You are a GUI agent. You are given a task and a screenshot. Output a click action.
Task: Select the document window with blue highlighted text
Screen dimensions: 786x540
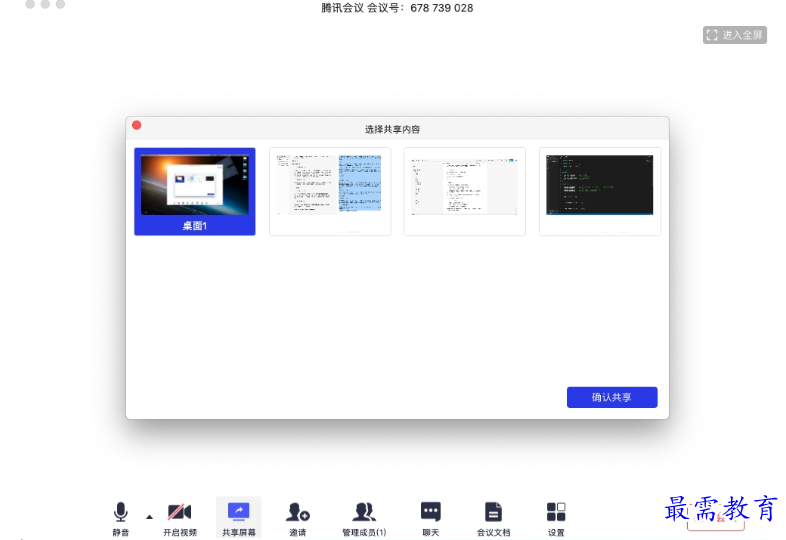330,191
